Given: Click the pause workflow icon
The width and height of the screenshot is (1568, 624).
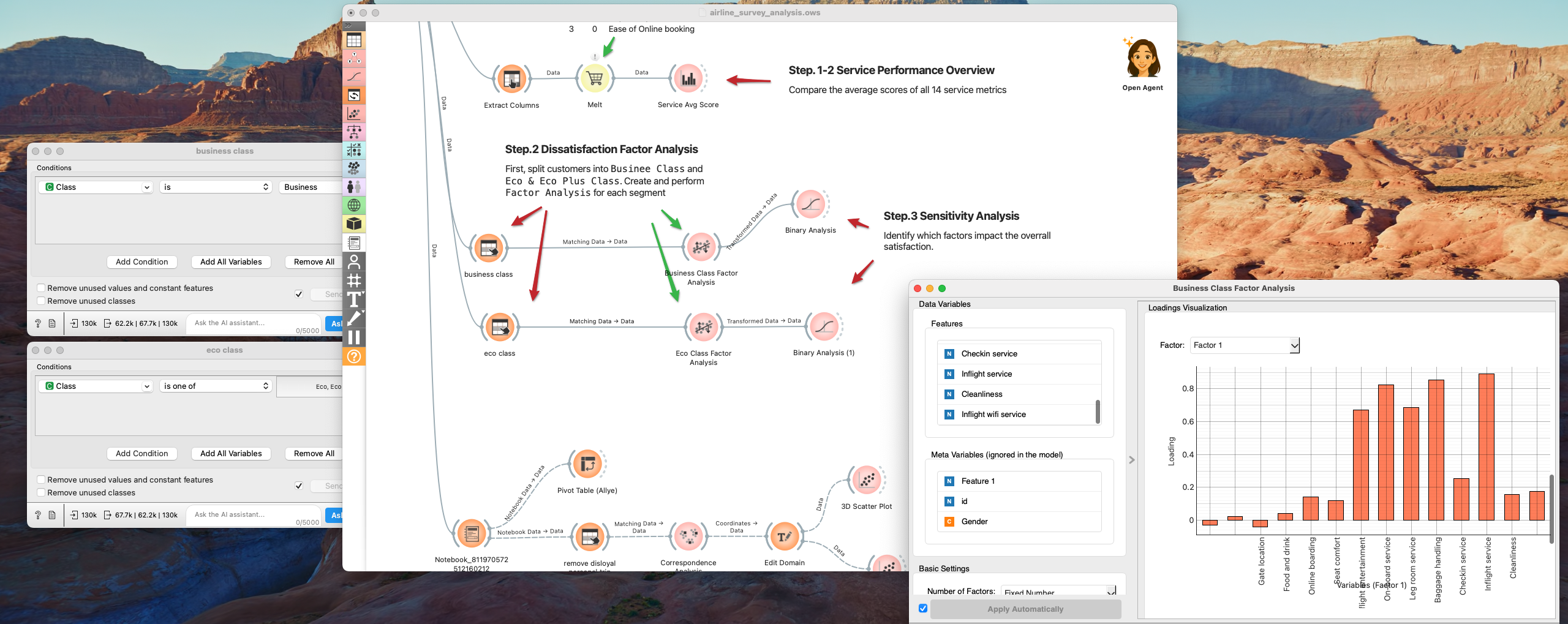Looking at the screenshot, I should coord(354,337).
